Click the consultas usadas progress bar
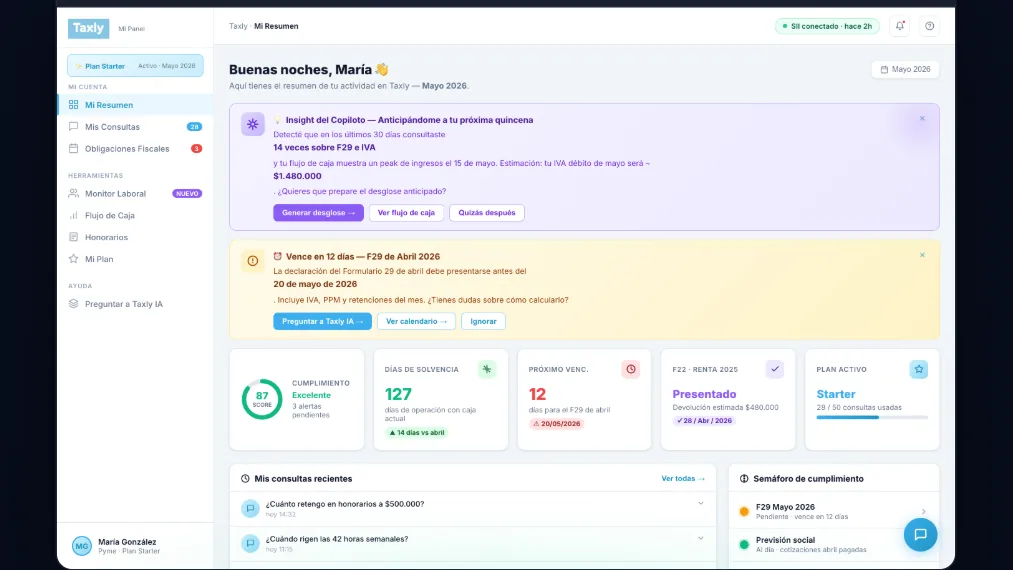The width and height of the screenshot is (1013, 570). (x=872, y=417)
